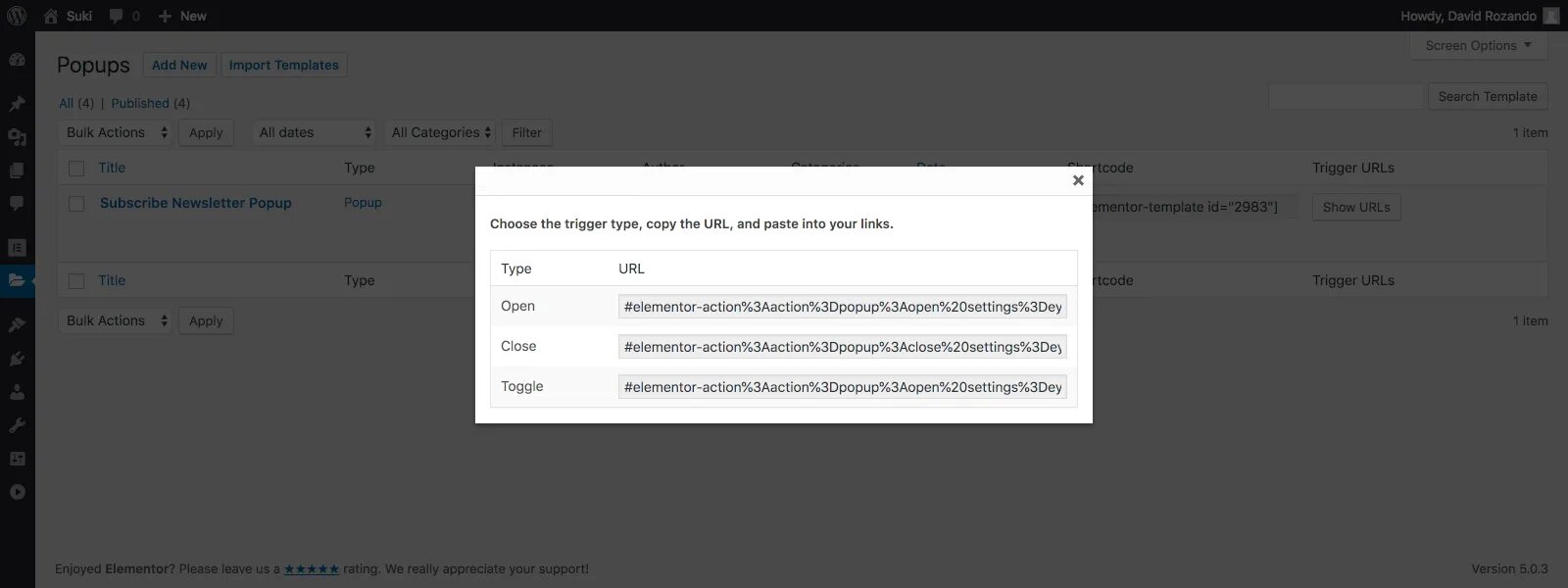1568x588 pixels.
Task: Click the five-star rating link
Action: click(x=312, y=568)
